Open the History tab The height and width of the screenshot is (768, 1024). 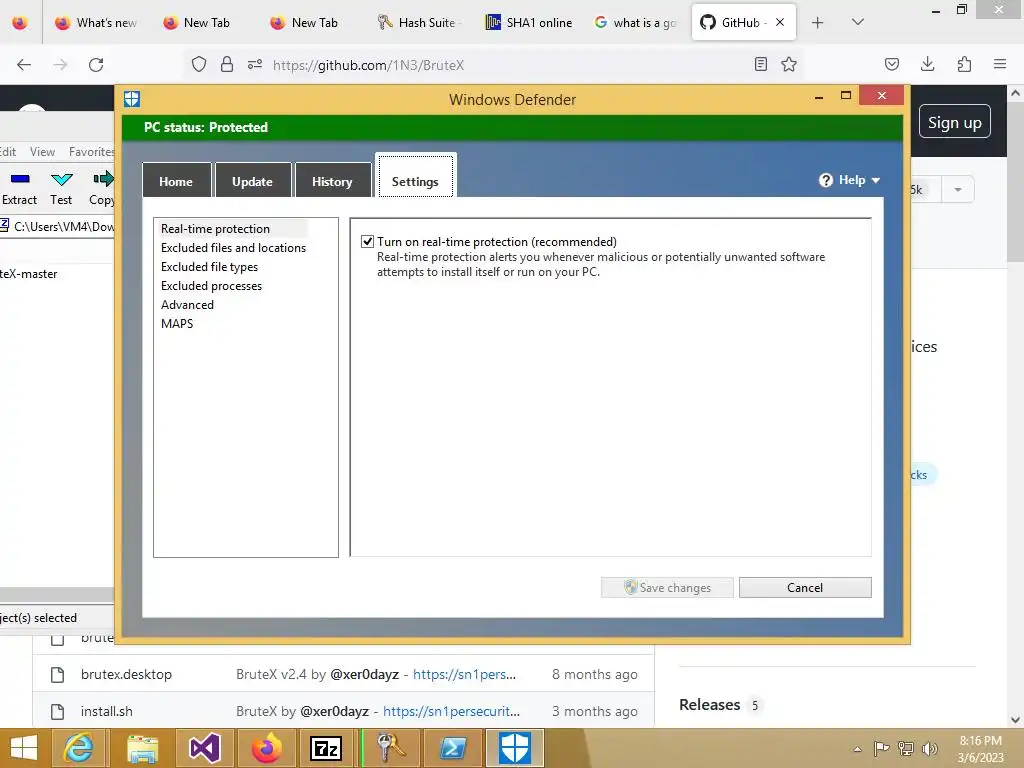point(332,181)
